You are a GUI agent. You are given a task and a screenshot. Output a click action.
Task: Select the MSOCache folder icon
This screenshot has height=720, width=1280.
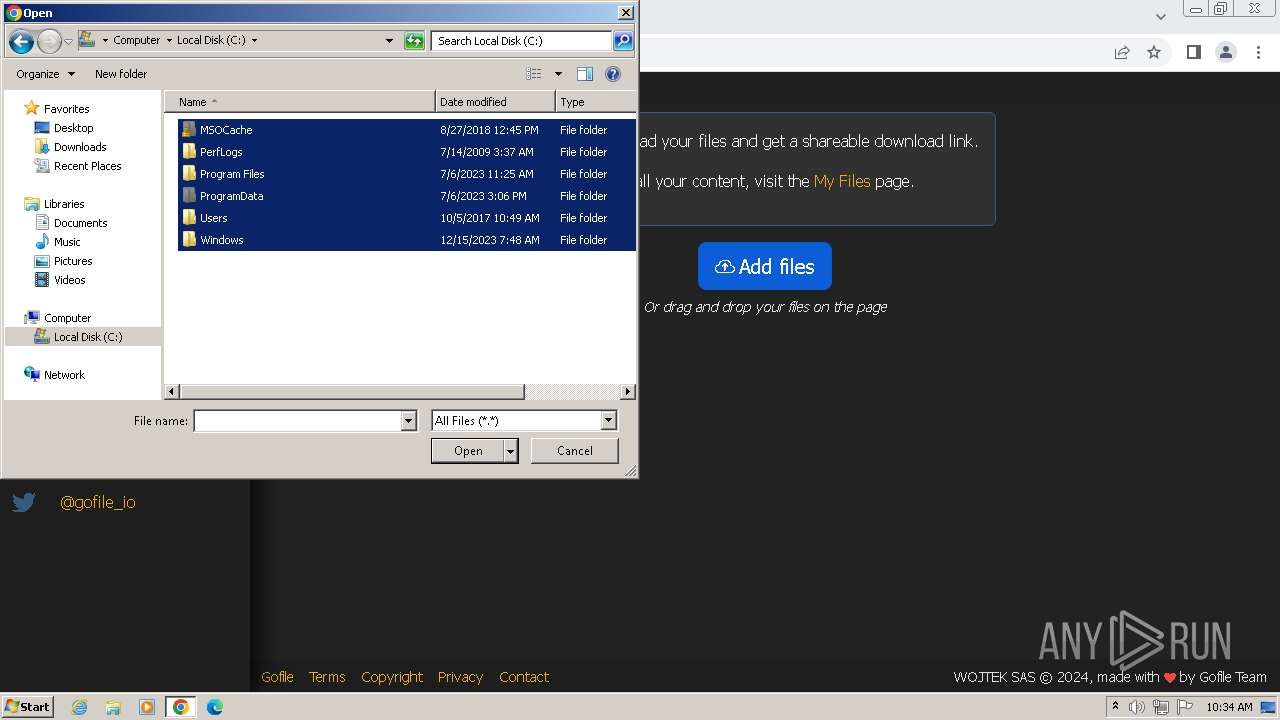[189, 130]
